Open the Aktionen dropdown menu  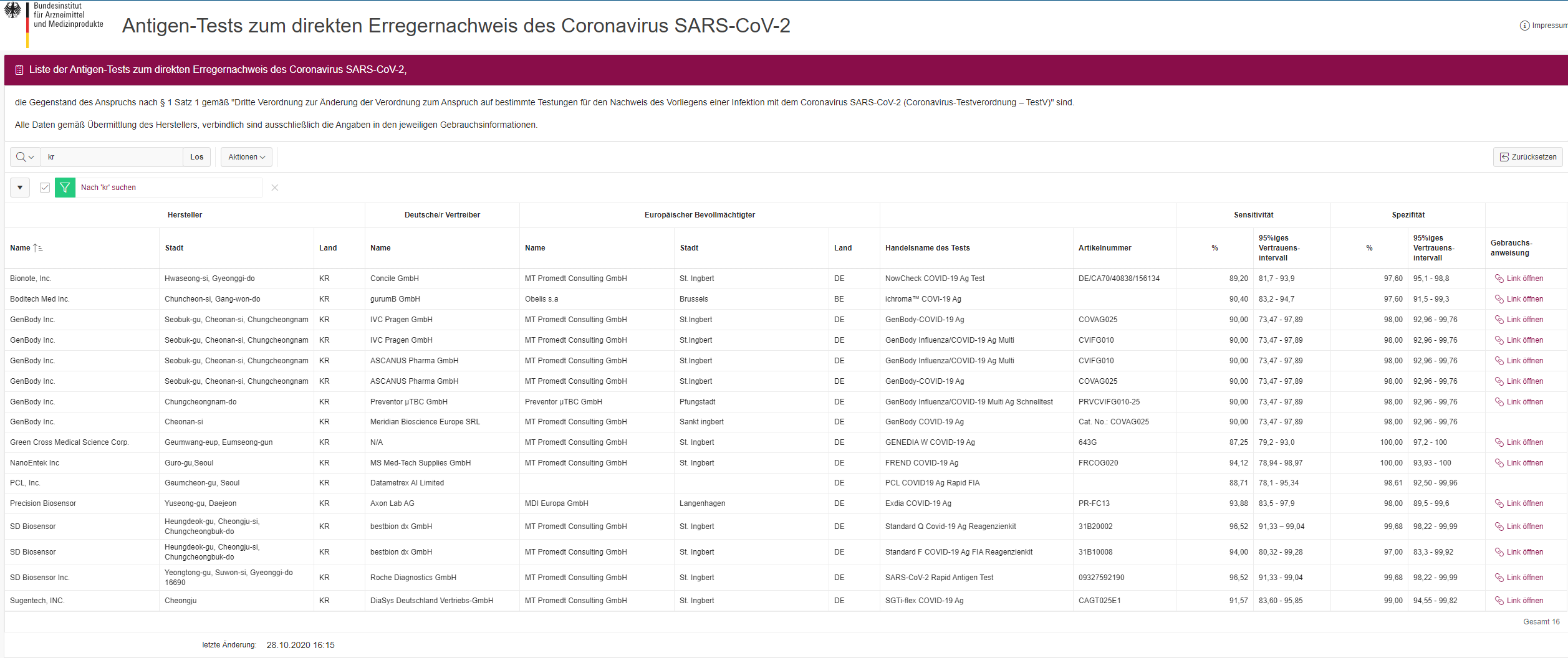pyautogui.click(x=246, y=157)
